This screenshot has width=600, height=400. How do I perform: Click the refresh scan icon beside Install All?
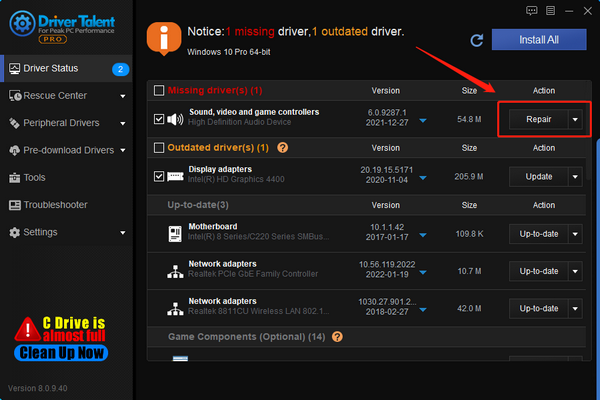477,40
